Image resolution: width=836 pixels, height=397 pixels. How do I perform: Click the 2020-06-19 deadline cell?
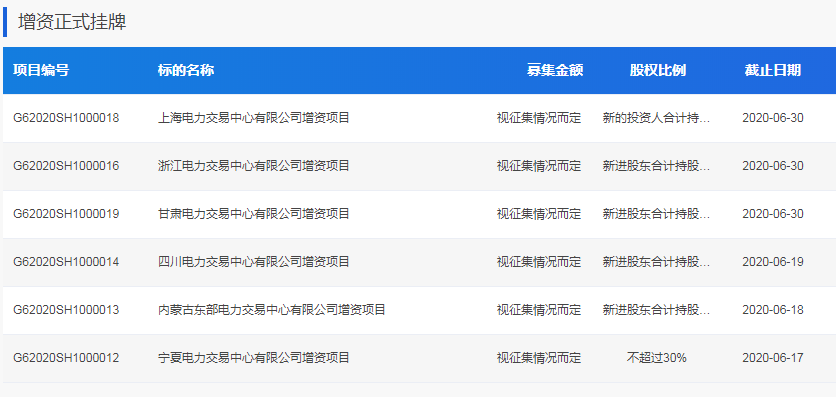pyautogui.click(x=773, y=262)
